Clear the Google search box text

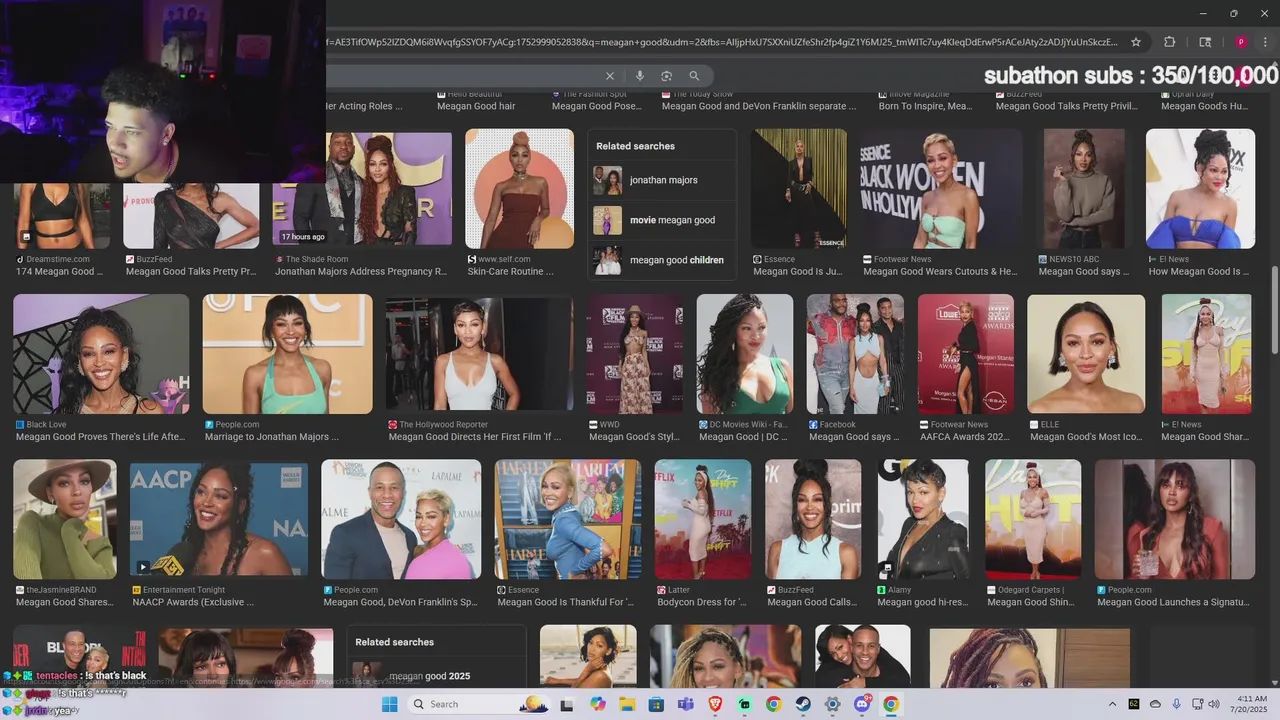pos(610,76)
